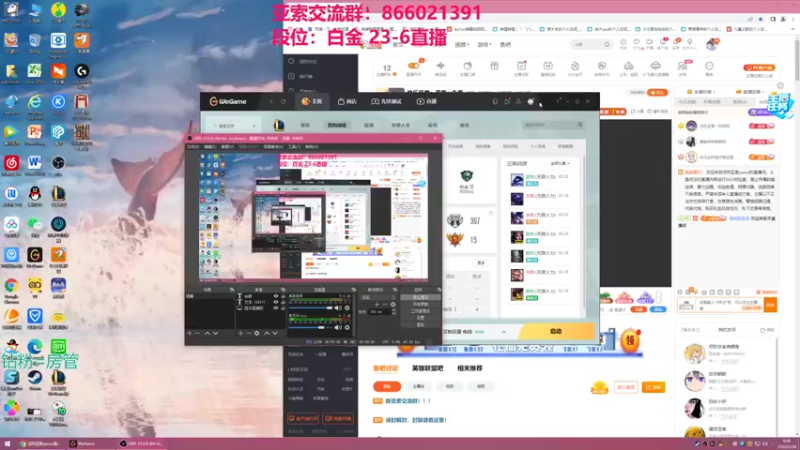Move the OBS scene down
The image size is (800, 450).
tap(215, 333)
